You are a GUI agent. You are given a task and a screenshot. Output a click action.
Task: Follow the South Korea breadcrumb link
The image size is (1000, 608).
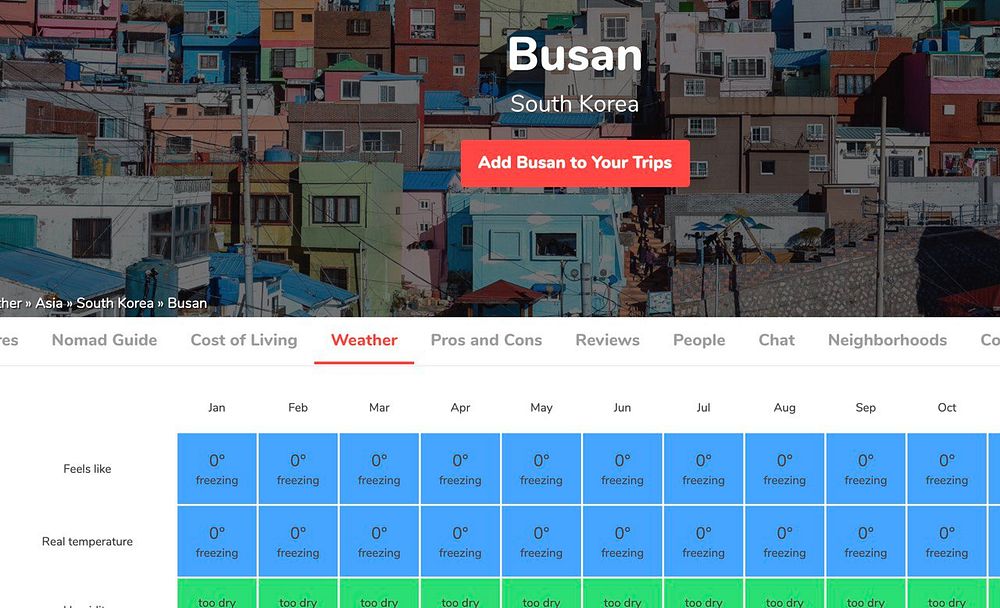pyautogui.click(x=115, y=303)
